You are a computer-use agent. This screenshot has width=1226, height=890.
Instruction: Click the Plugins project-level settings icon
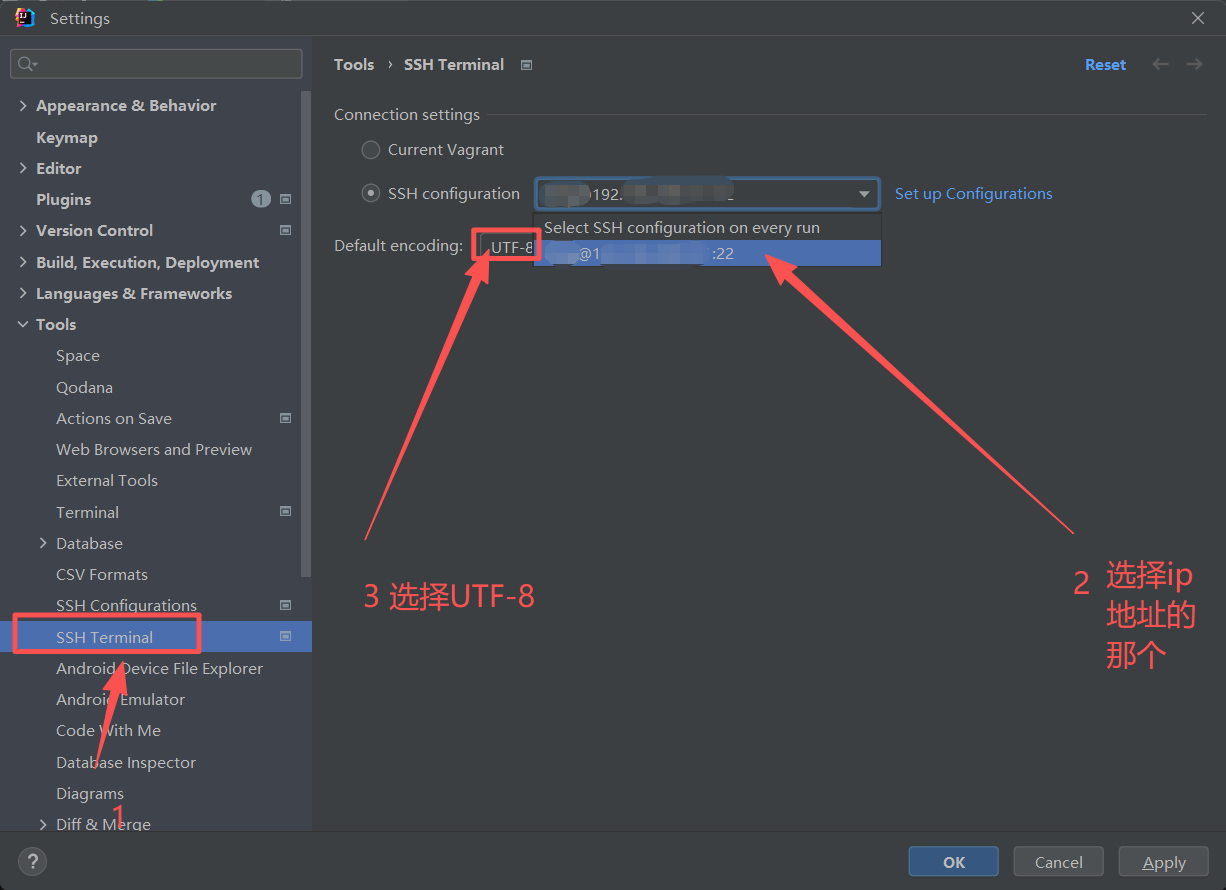click(285, 199)
